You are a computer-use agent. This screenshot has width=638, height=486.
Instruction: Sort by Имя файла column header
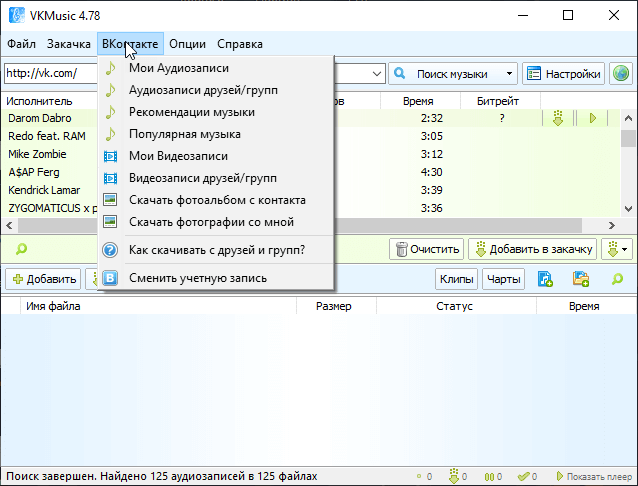[158, 306]
